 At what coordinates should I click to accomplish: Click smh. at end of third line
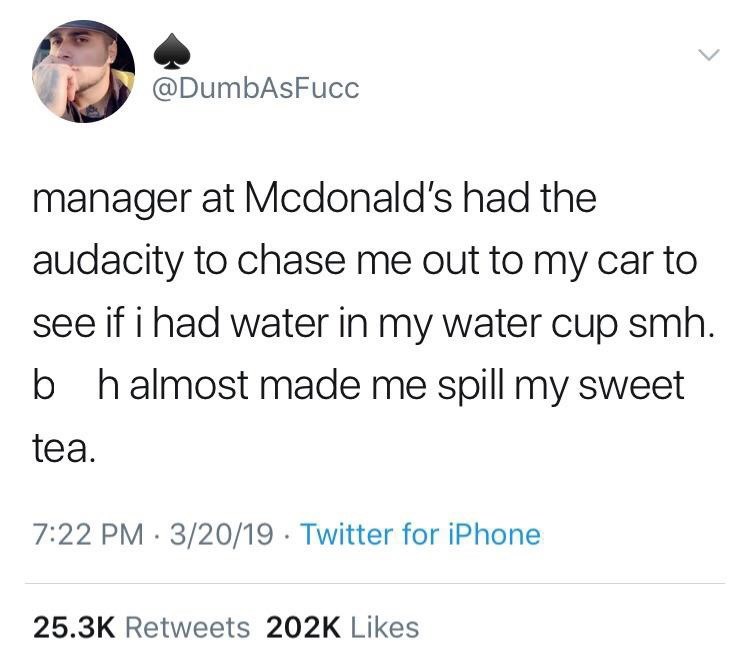point(672,324)
